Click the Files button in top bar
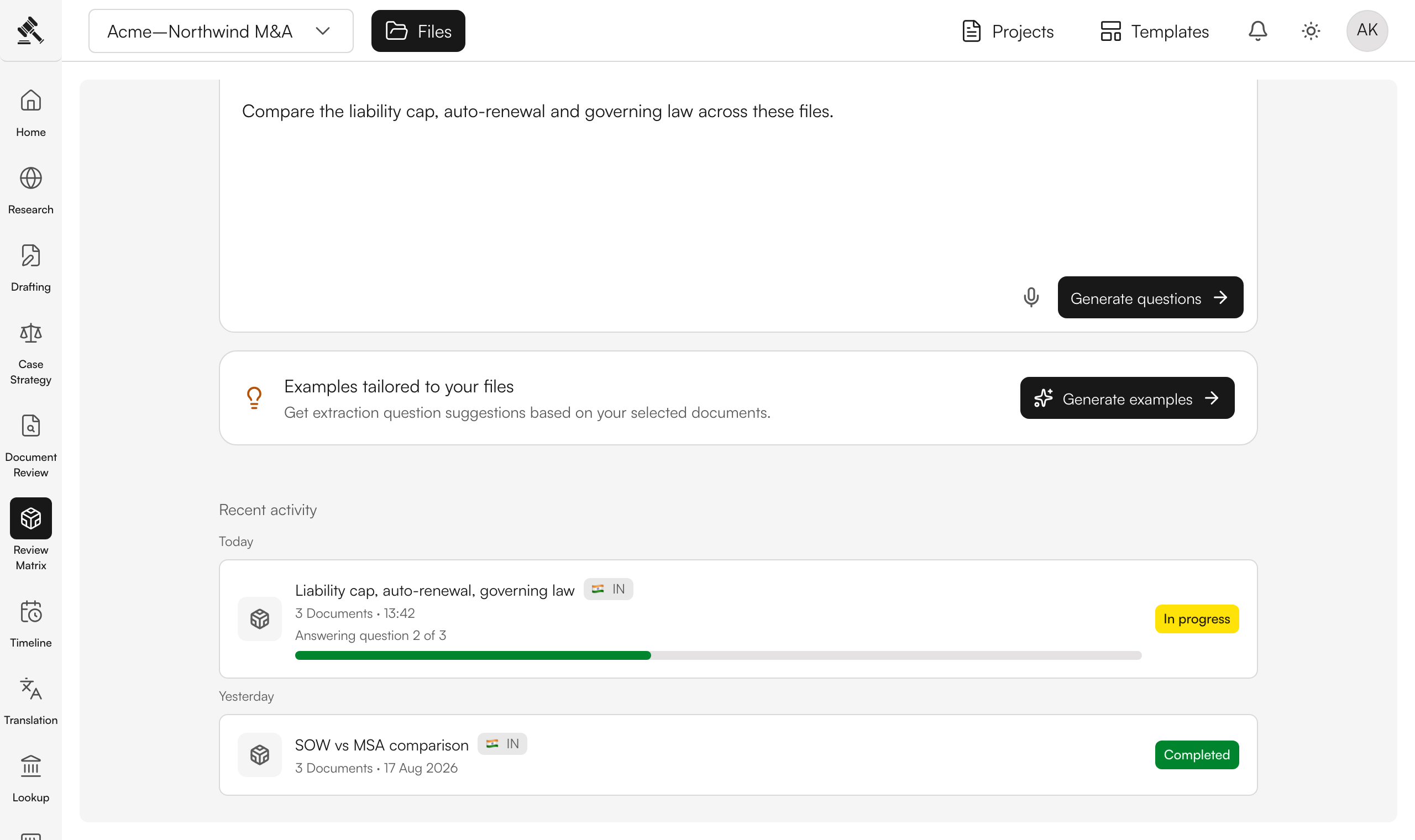Screen dimensions: 1415x840 [x=418, y=31]
